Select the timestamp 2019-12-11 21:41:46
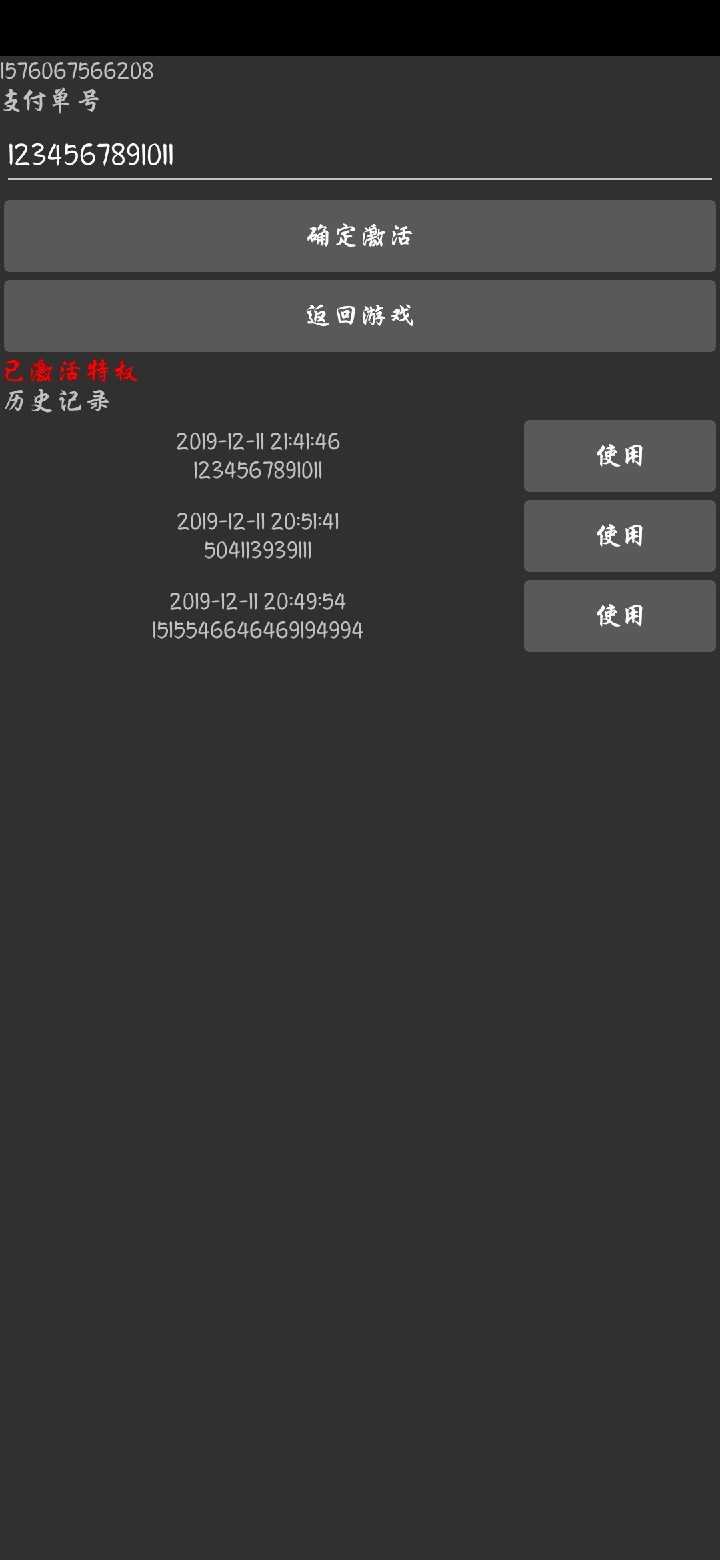The image size is (720, 1560). tap(258, 441)
